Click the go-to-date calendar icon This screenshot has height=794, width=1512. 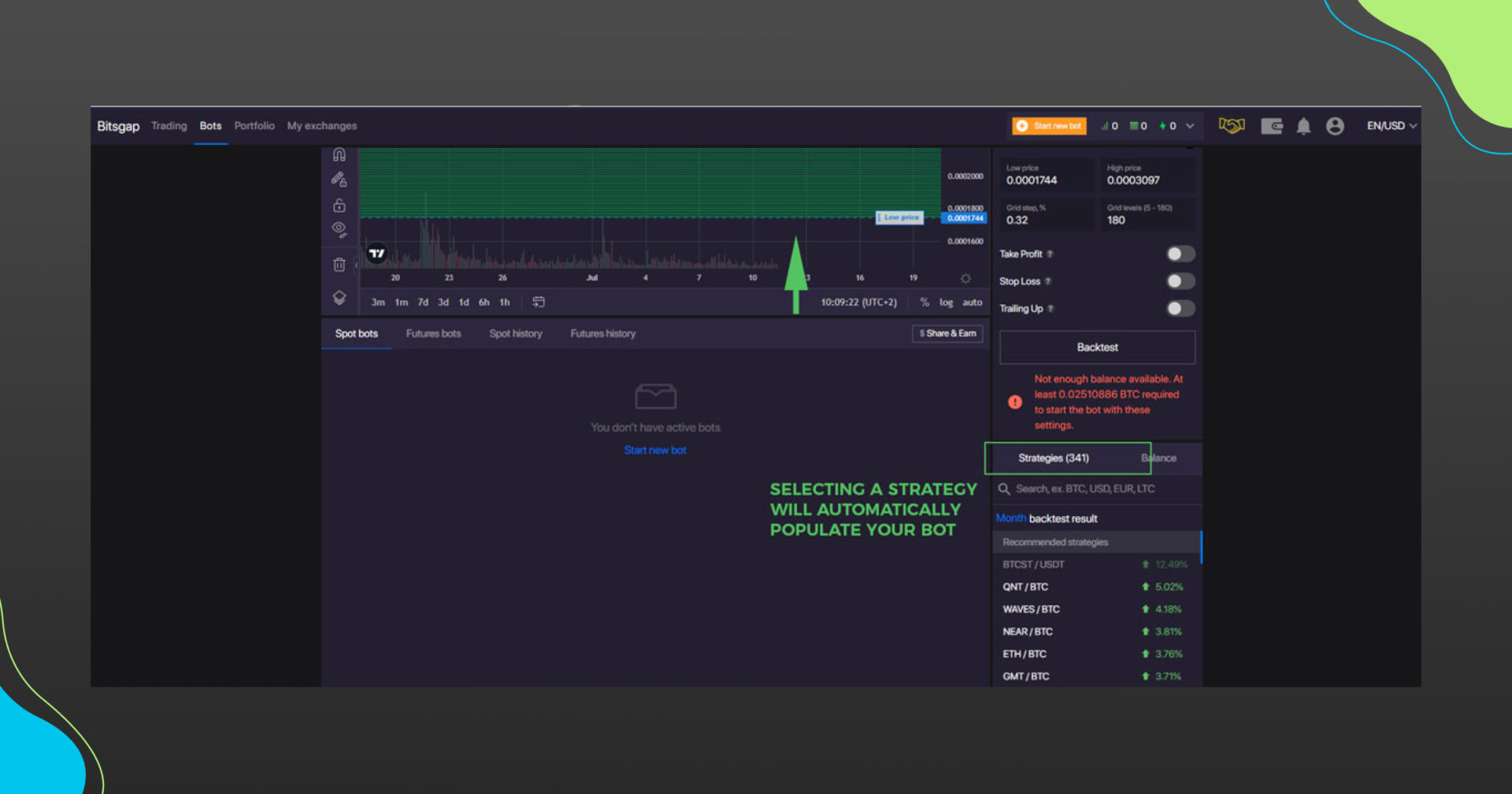(539, 302)
